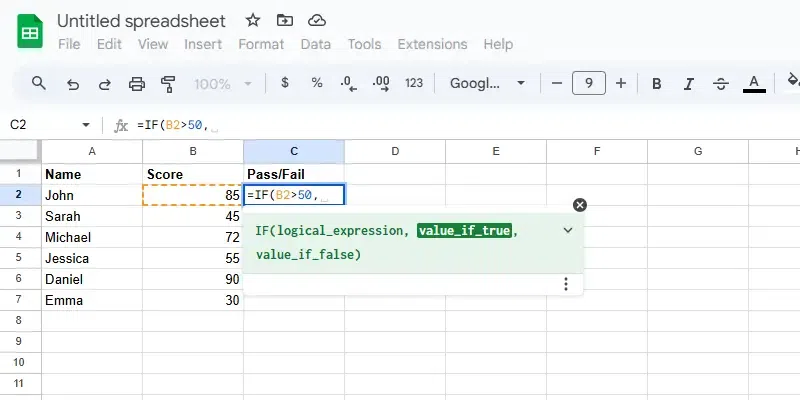Star the Untitled spreadsheet
This screenshot has height=400, width=800.
[253, 20]
